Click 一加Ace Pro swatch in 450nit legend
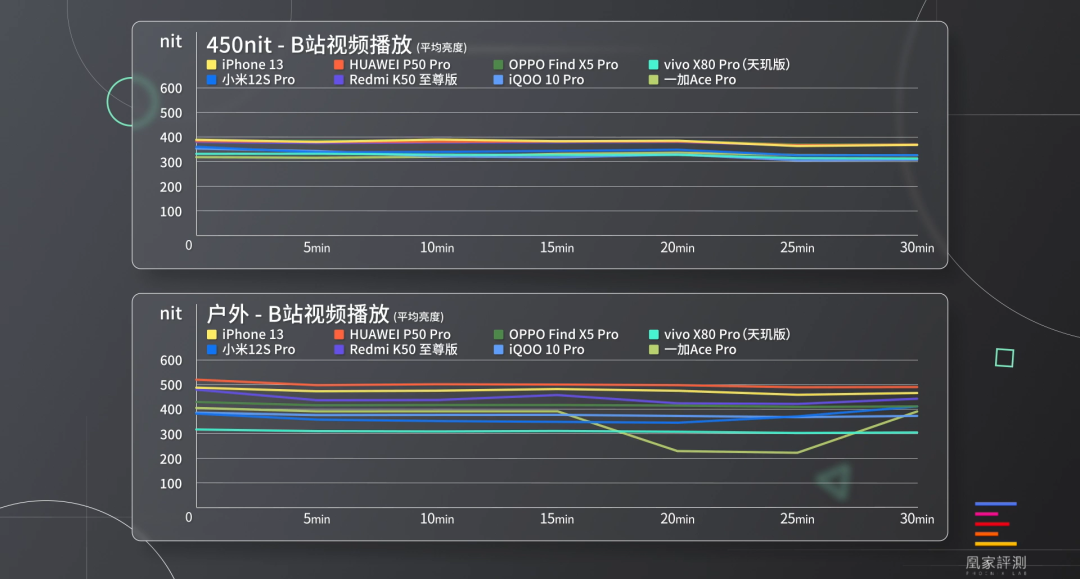Image resolution: width=1080 pixels, height=579 pixels. coord(653,80)
